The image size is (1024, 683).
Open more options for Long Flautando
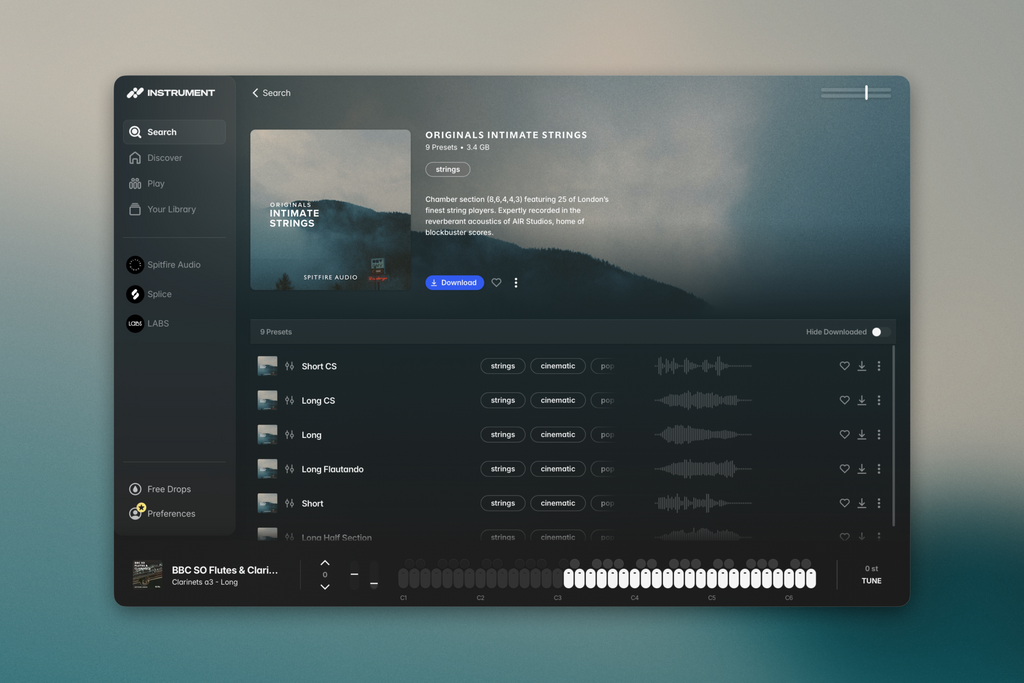[x=879, y=469]
